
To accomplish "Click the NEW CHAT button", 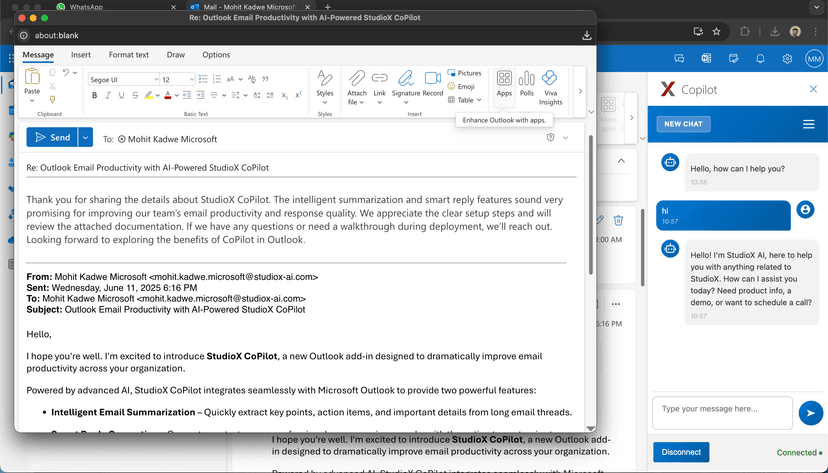I will coord(683,124).
